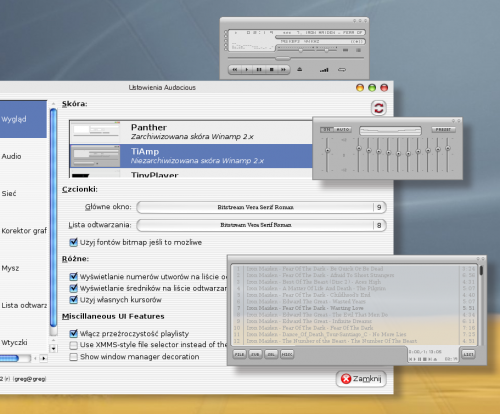This screenshot has width=500, height=414.
Task: Toggle equalizer button in main player
Action: (346, 50)
